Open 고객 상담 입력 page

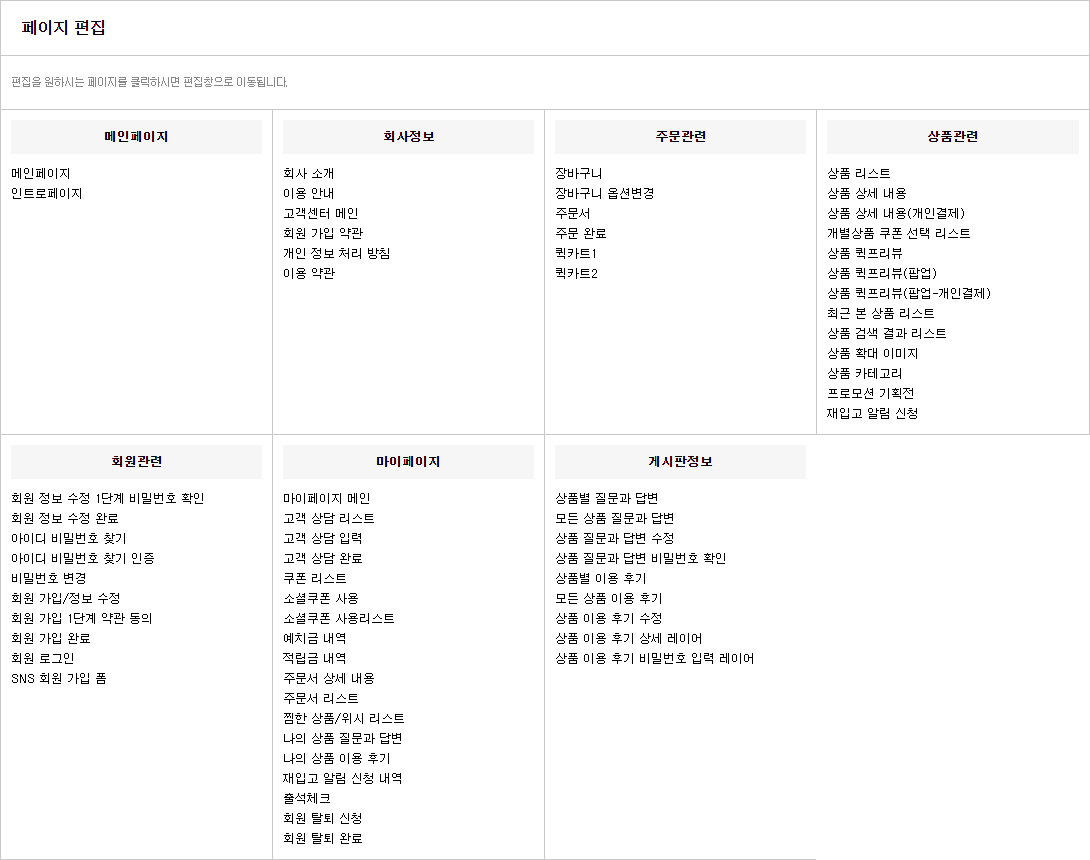[323, 539]
